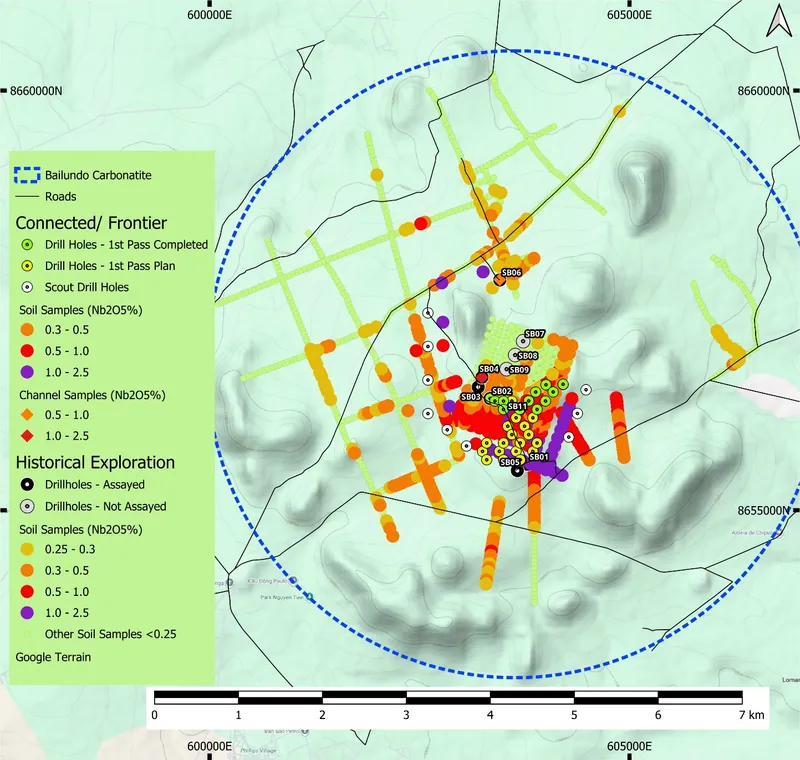Click the Google Terrain legend text
The width and height of the screenshot is (800, 760).
[x=53, y=657]
